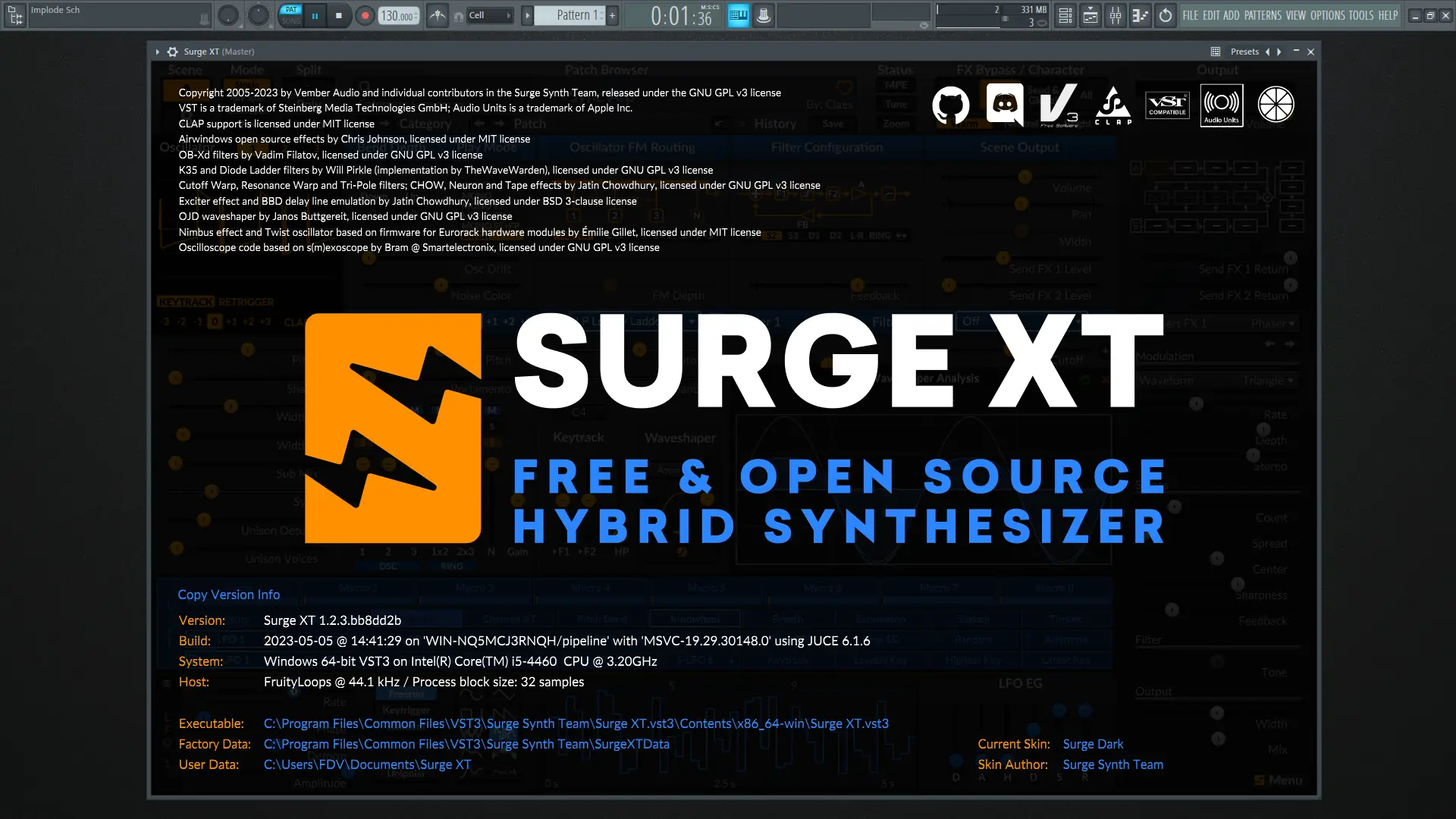
Task: Click the tempo 130.000 field
Action: 397,15
